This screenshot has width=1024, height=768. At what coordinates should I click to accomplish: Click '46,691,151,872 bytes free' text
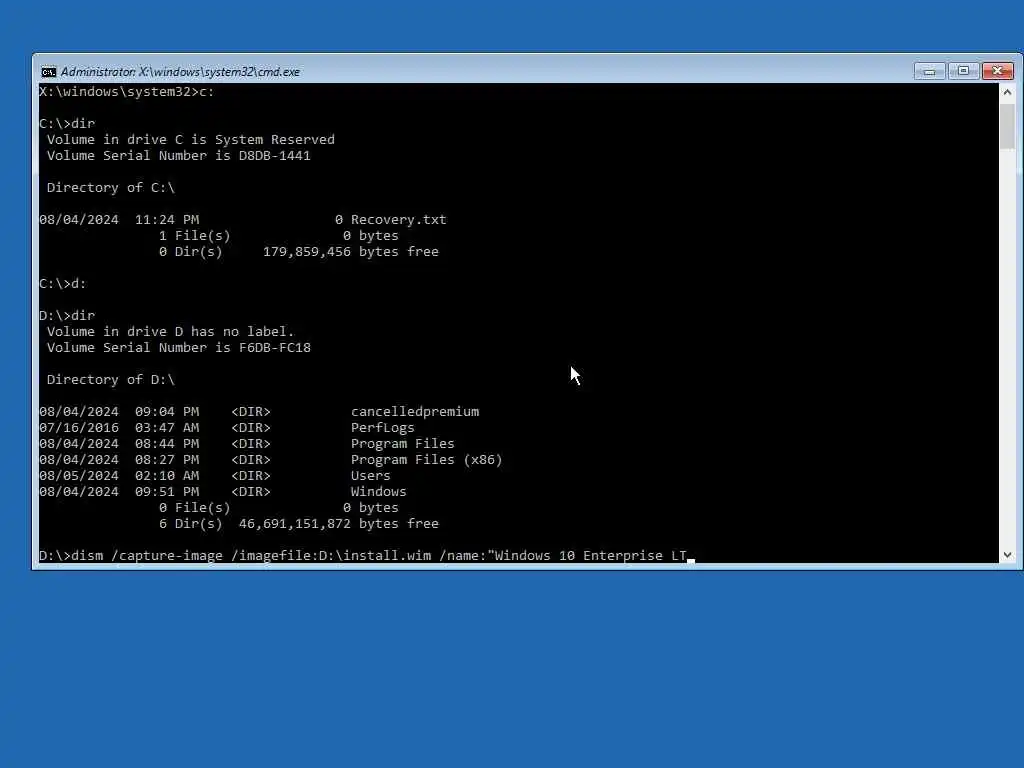(x=339, y=524)
